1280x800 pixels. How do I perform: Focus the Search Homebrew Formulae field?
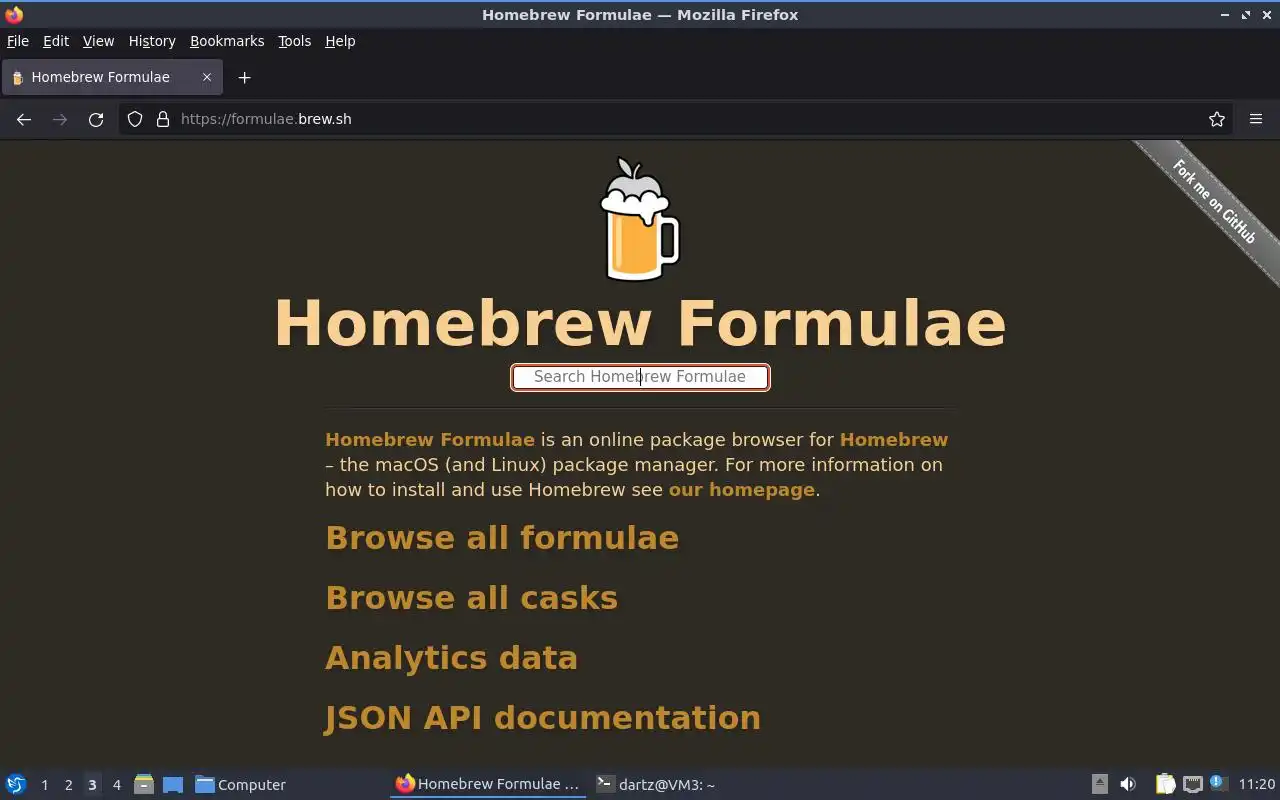(640, 377)
